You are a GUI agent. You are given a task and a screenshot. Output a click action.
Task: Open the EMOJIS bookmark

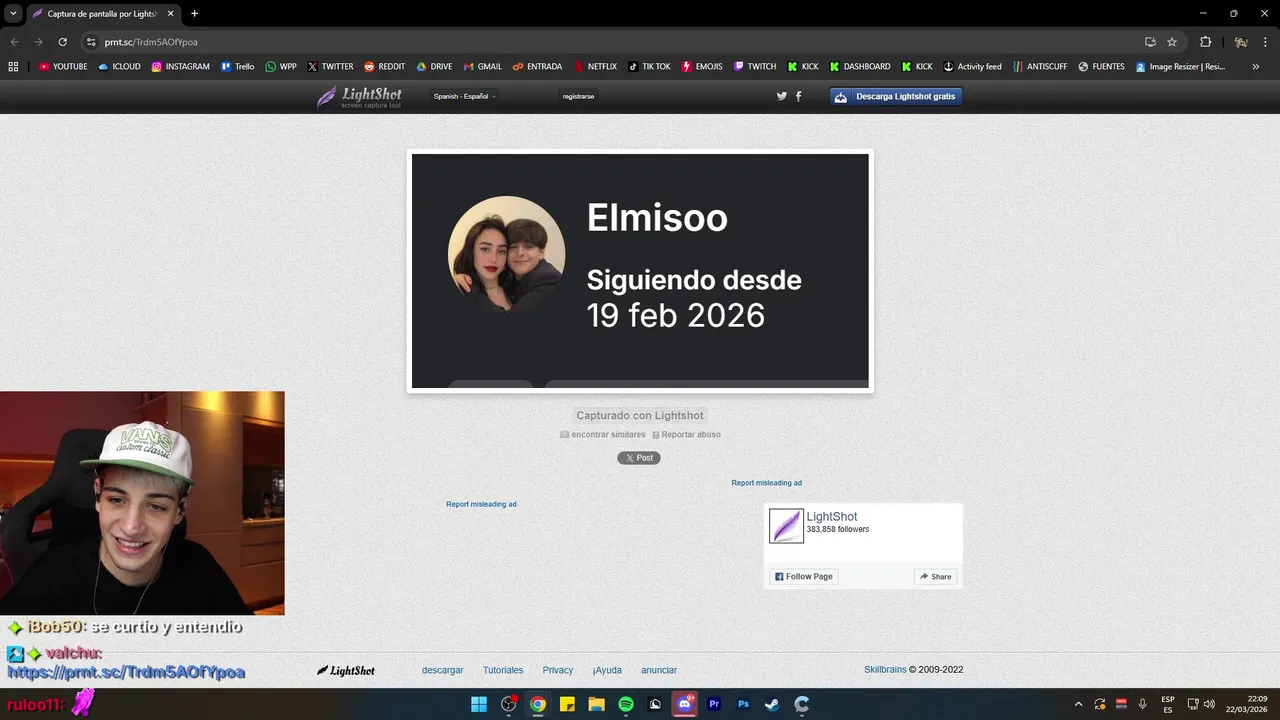(702, 67)
